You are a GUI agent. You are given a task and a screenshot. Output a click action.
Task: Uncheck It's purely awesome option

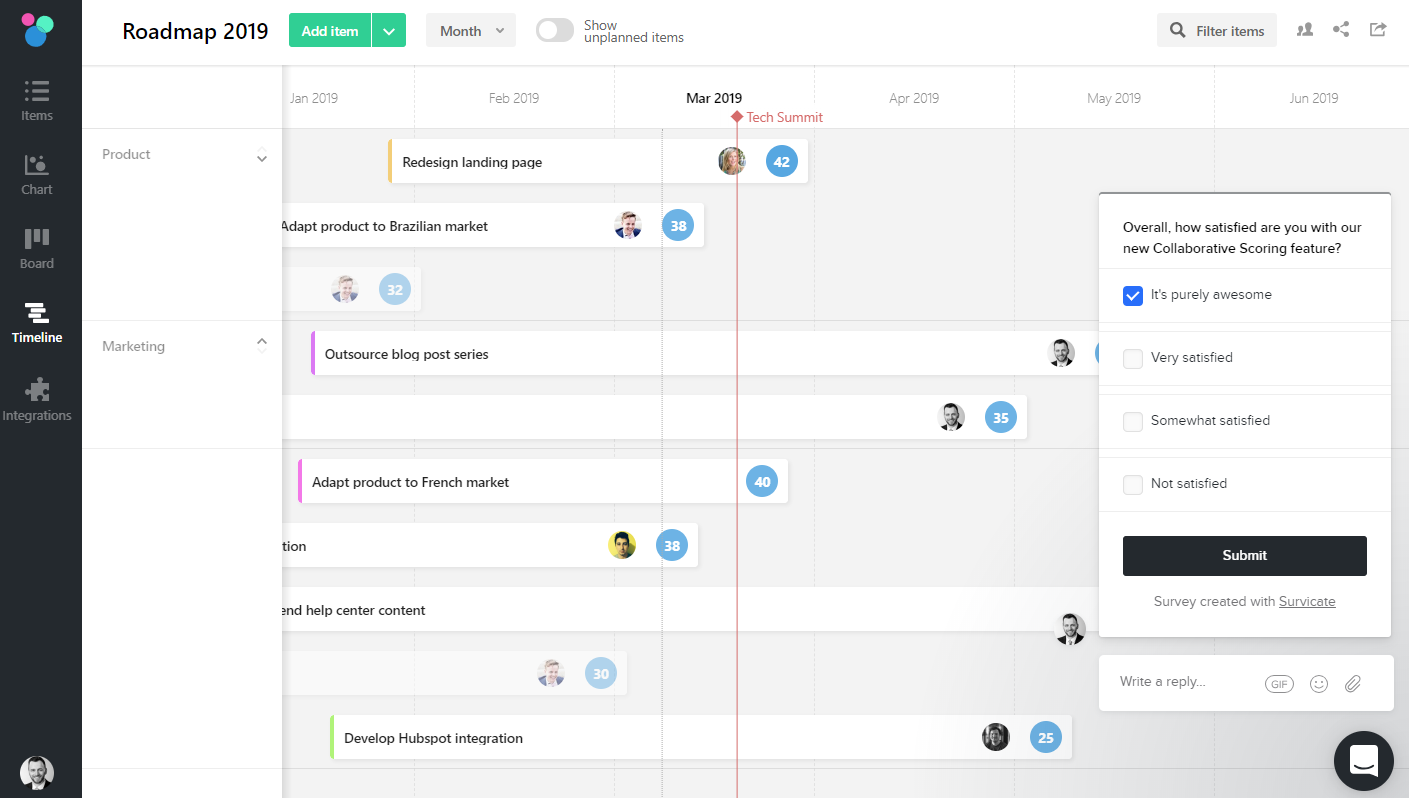click(1132, 295)
